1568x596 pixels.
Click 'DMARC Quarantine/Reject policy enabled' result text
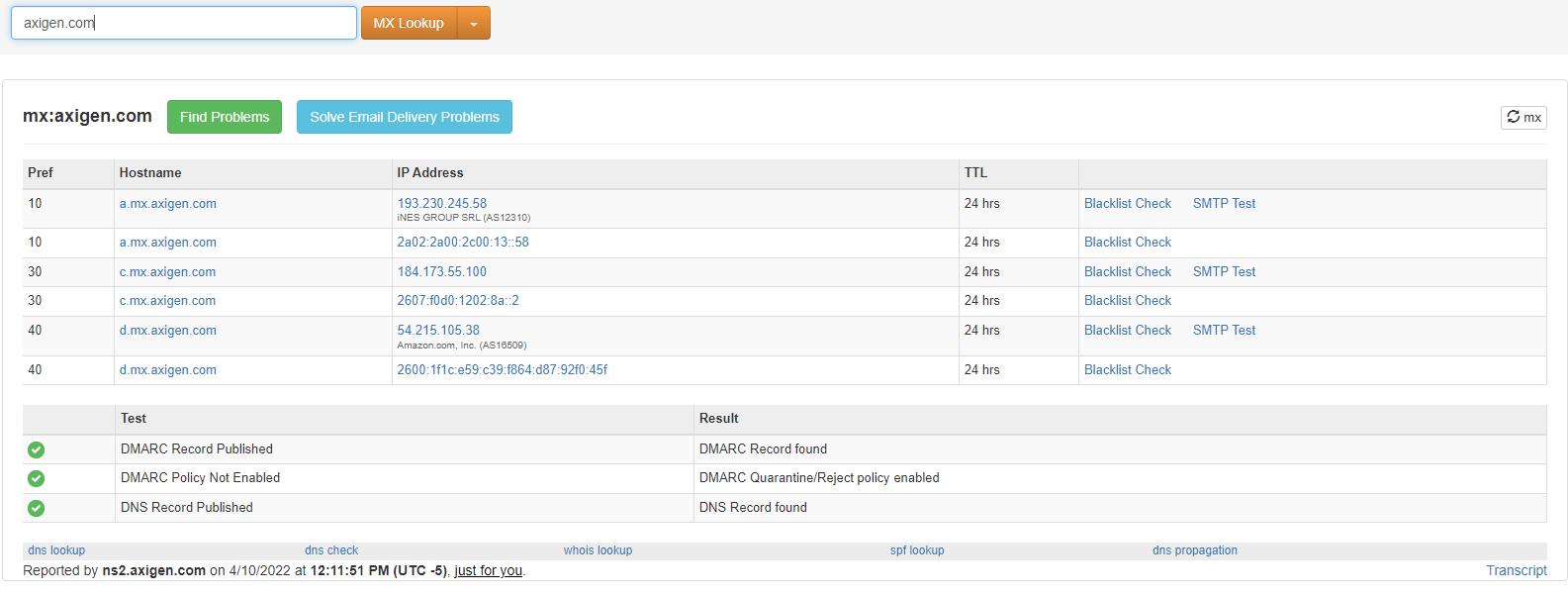click(819, 477)
